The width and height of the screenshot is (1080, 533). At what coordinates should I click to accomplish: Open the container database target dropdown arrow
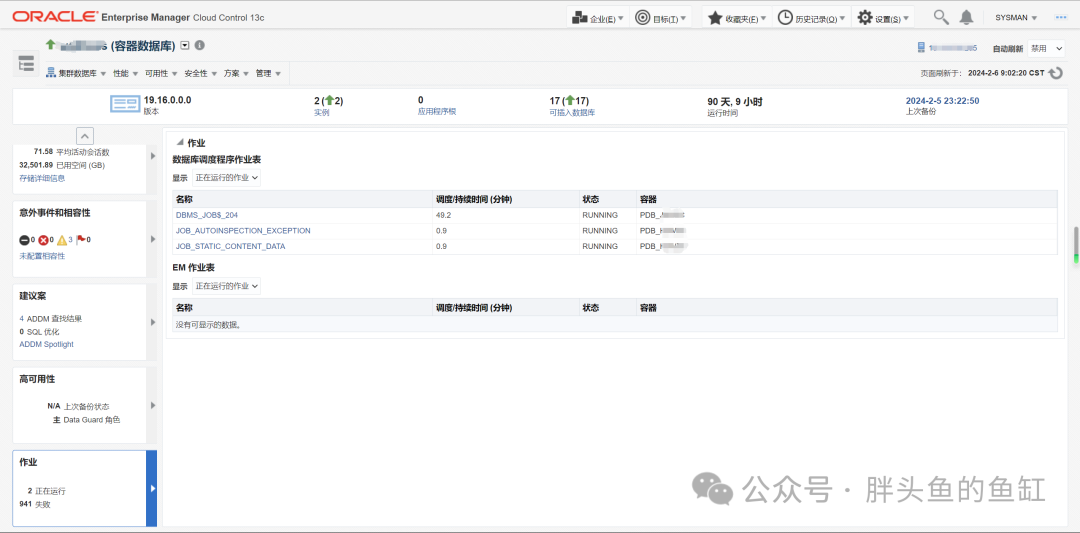pos(185,45)
